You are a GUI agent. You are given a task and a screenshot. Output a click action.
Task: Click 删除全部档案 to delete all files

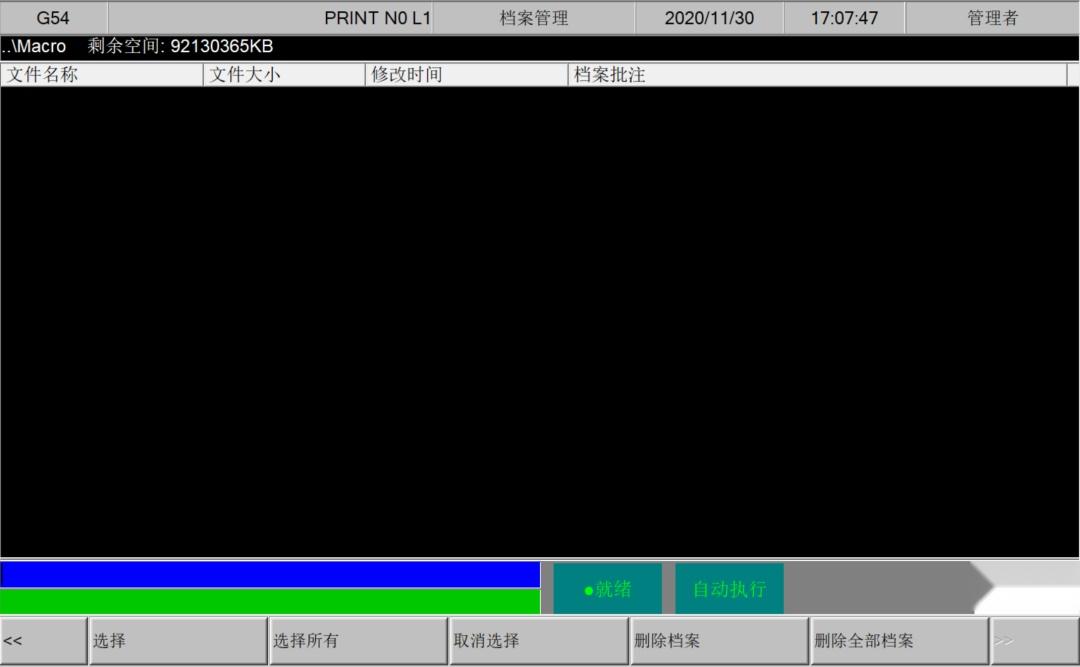(900, 641)
